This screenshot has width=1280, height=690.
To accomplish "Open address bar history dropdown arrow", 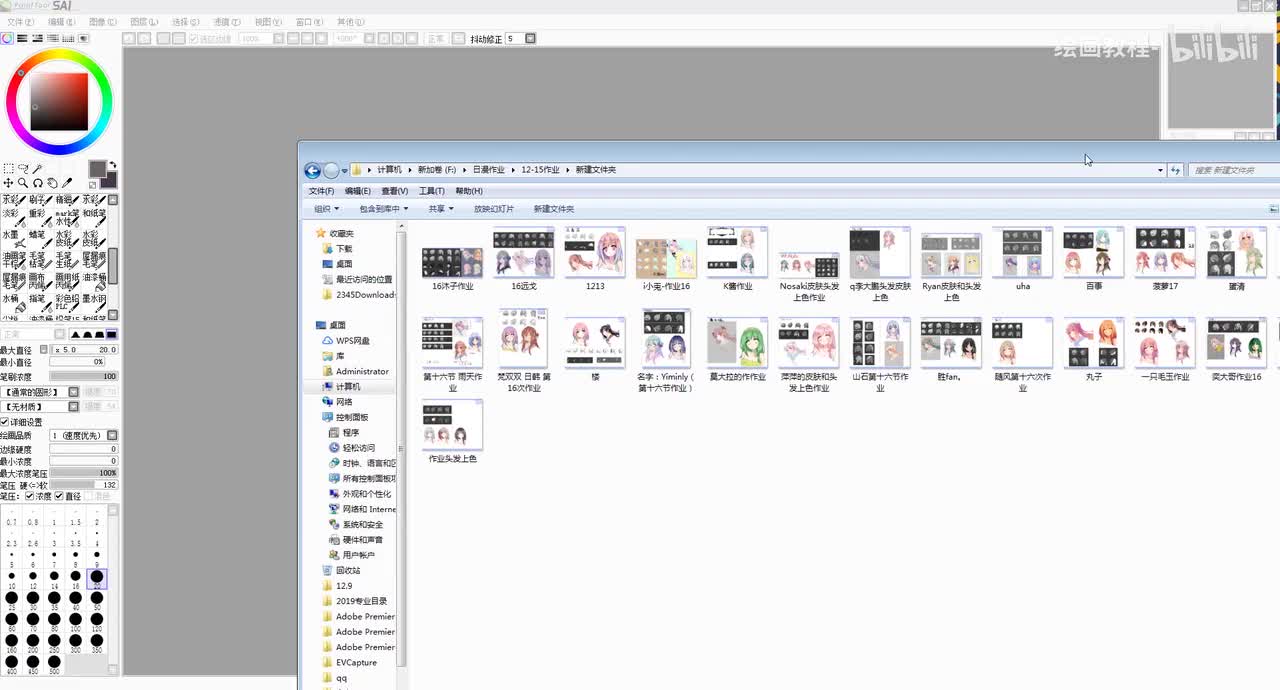I will pyautogui.click(x=1160, y=170).
